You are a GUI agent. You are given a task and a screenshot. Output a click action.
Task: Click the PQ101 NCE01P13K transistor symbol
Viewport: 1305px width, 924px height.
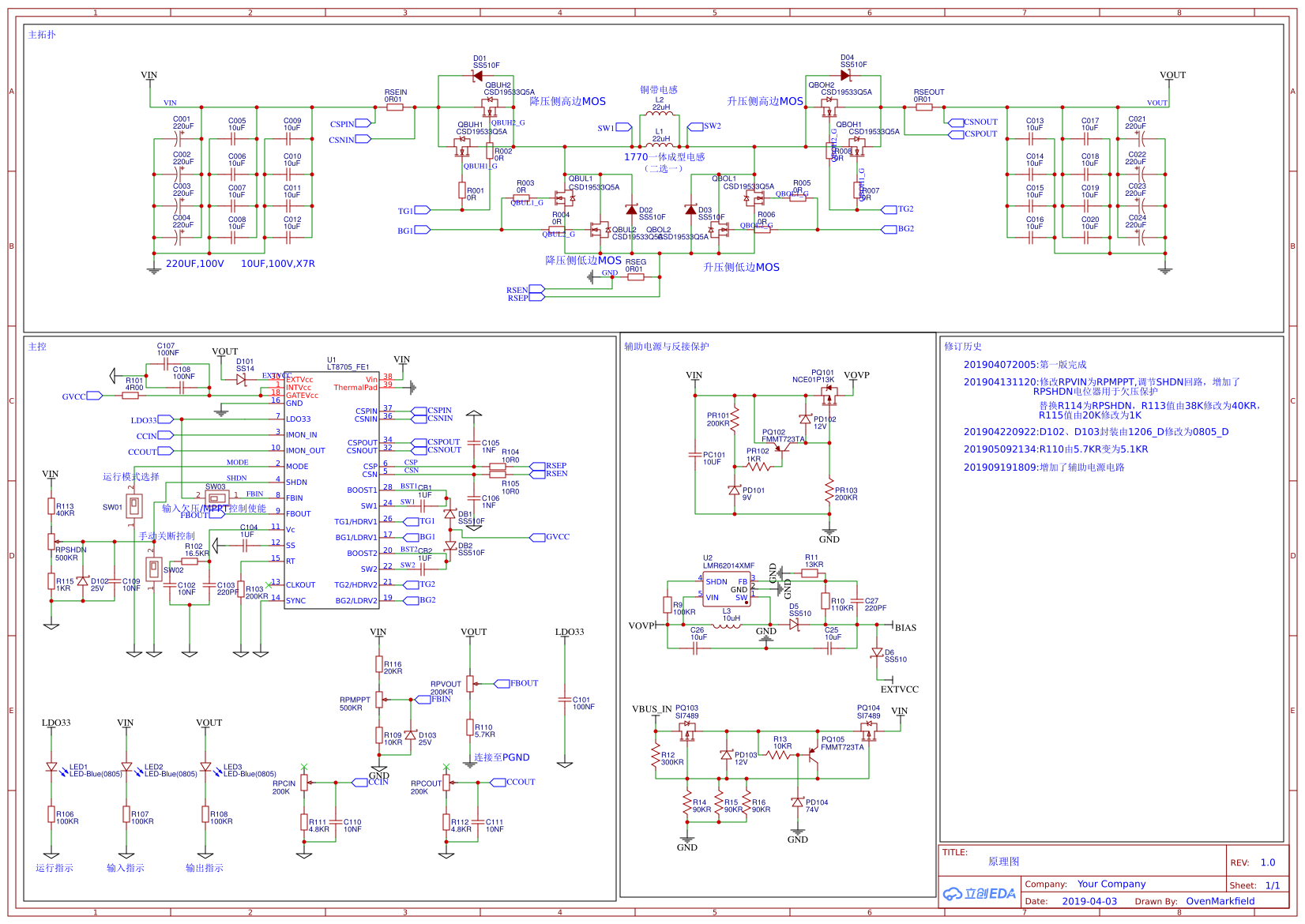829,390
